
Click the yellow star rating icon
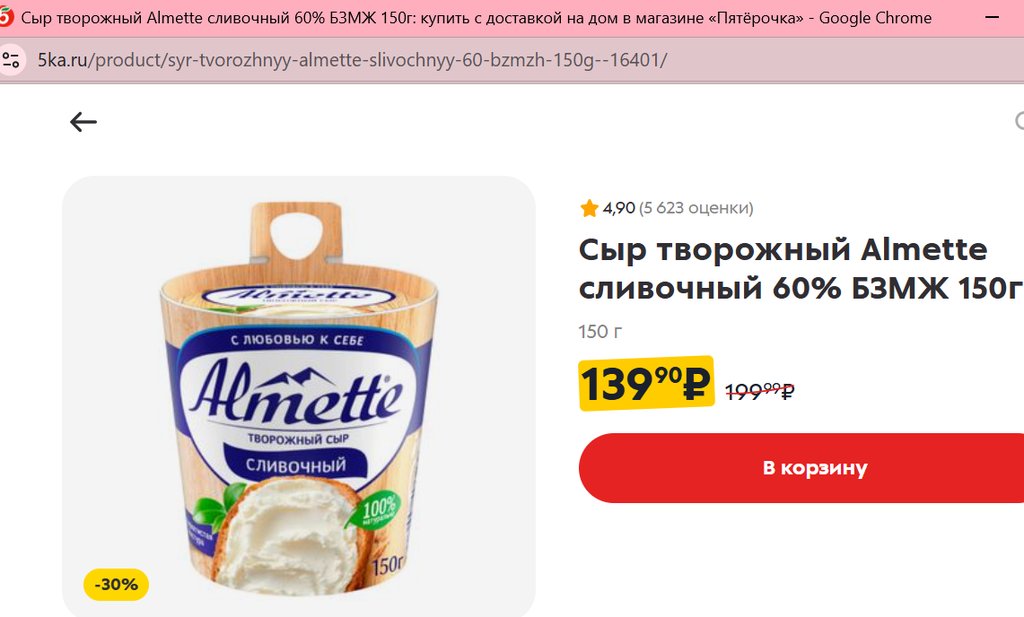point(589,208)
